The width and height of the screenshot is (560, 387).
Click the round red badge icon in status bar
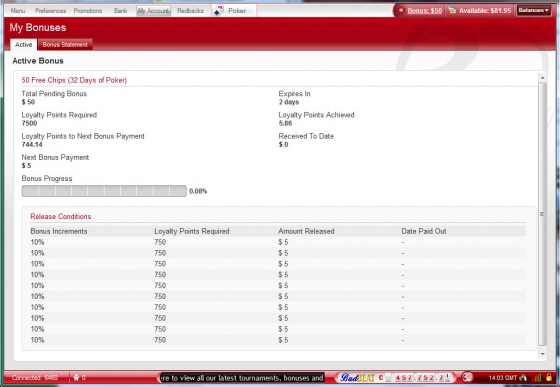pos(468,377)
